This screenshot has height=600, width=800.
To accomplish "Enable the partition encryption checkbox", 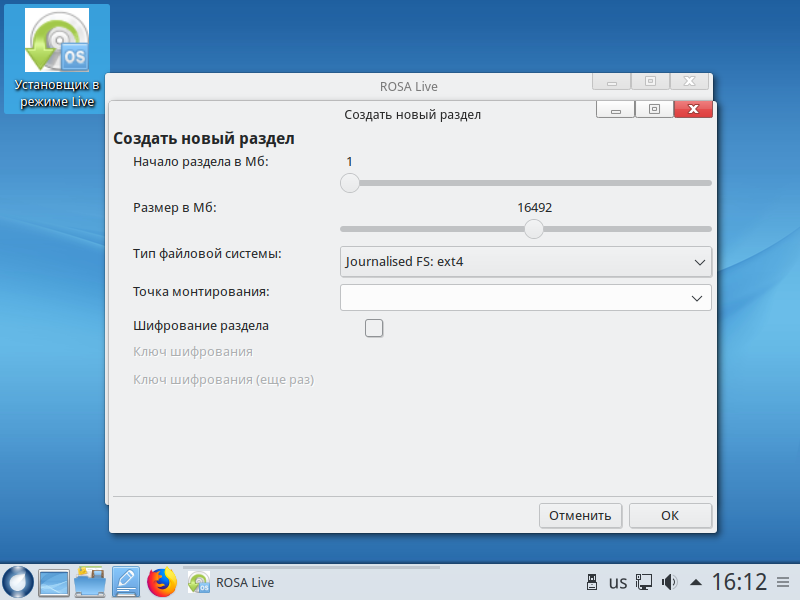I will point(374,327).
